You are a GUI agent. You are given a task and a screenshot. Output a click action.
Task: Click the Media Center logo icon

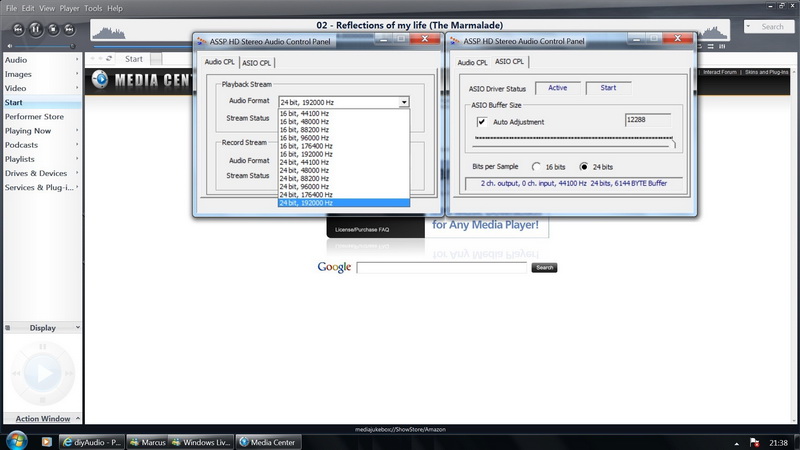click(x=100, y=80)
